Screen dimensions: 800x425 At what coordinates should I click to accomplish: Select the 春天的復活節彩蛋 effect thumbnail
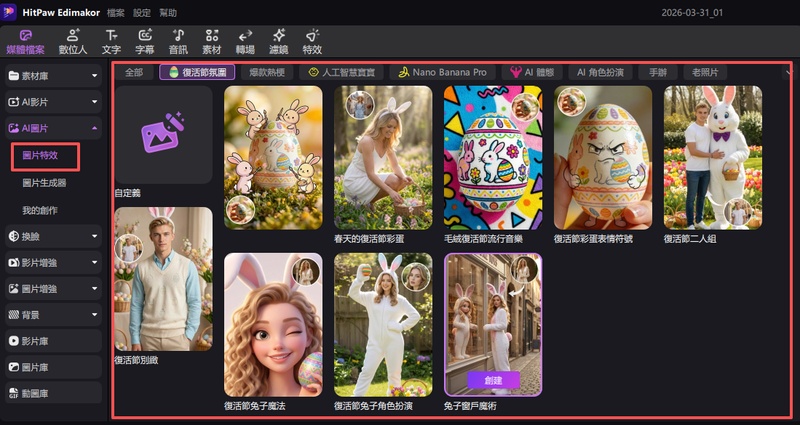pyautogui.click(x=383, y=157)
